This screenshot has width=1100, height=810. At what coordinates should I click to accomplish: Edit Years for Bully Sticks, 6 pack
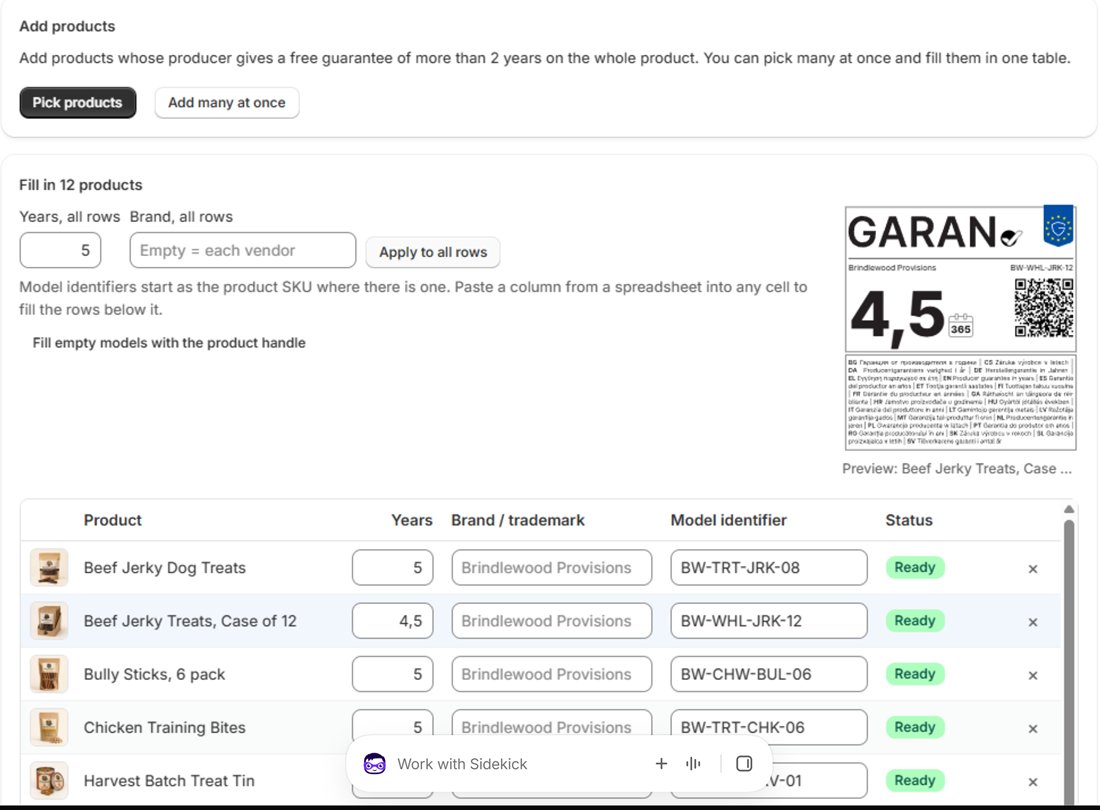[x=393, y=674]
